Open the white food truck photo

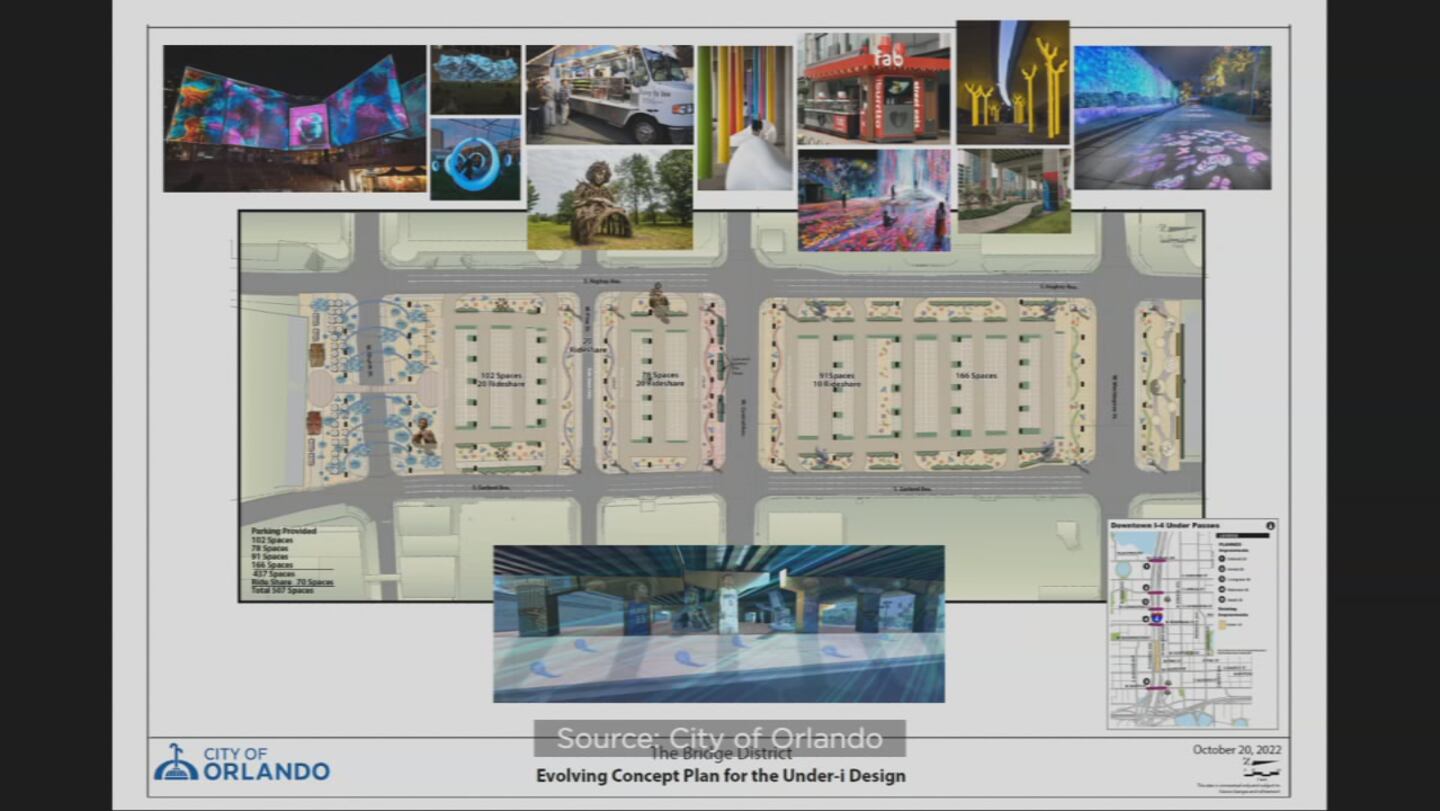pos(609,95)
